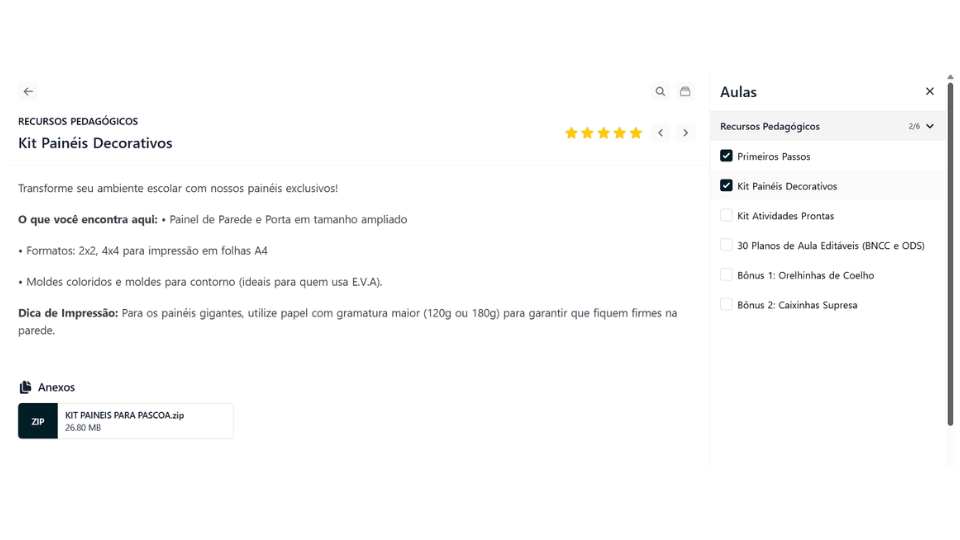Rate the lesson with the fifth star

636,133
